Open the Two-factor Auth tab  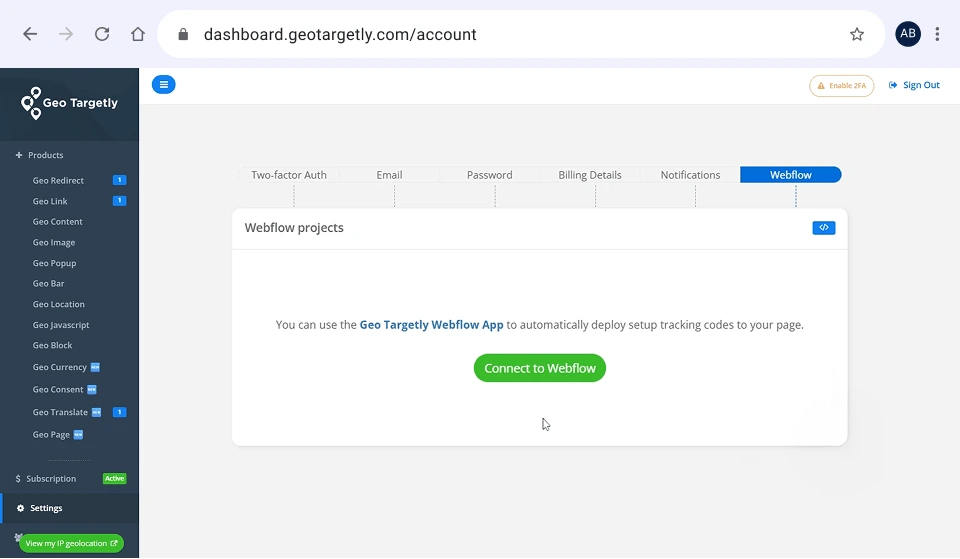pyautogui.click(x=289, y=175)
